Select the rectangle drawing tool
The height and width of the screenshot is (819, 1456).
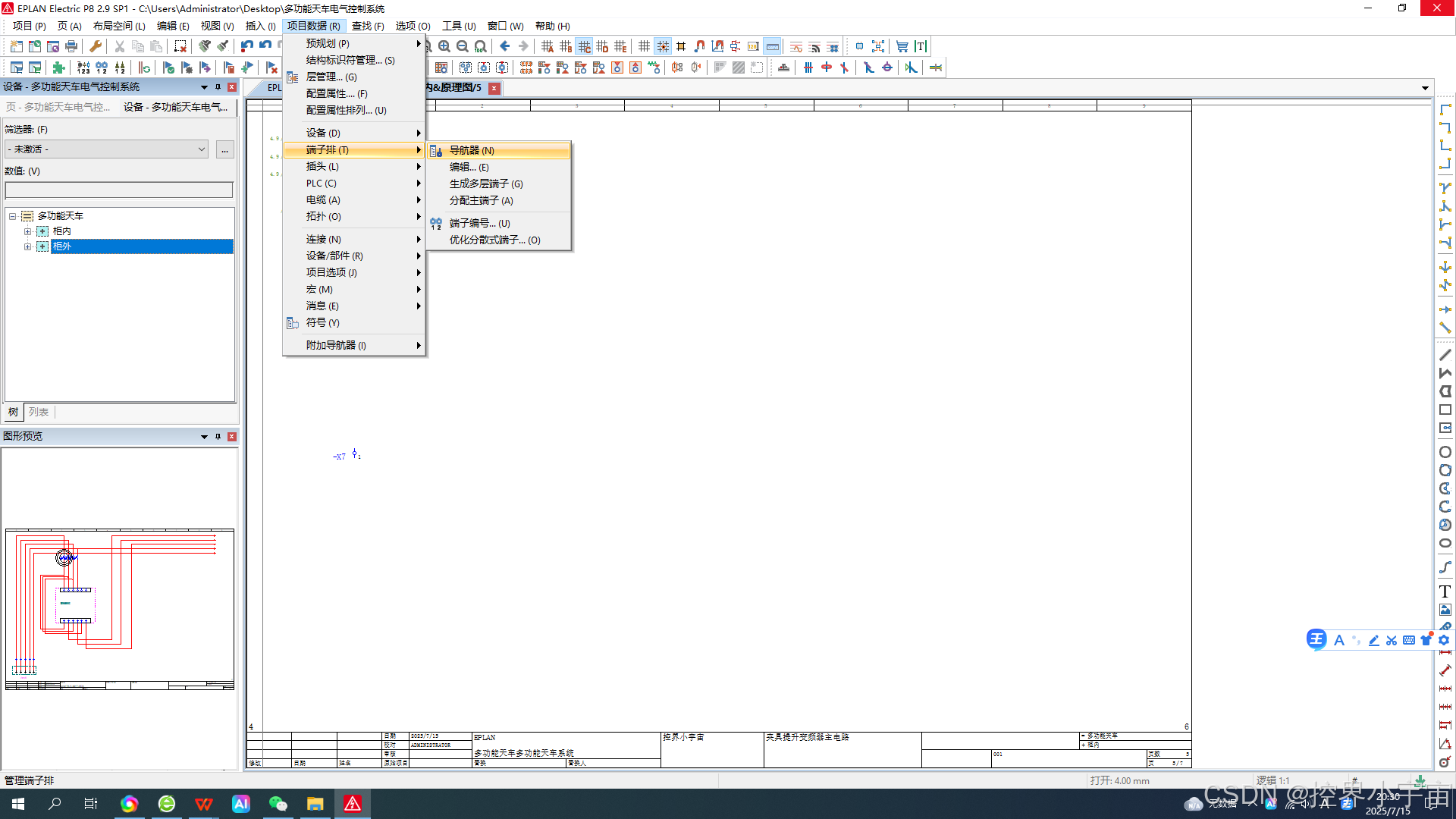(x=1445, y=409)
